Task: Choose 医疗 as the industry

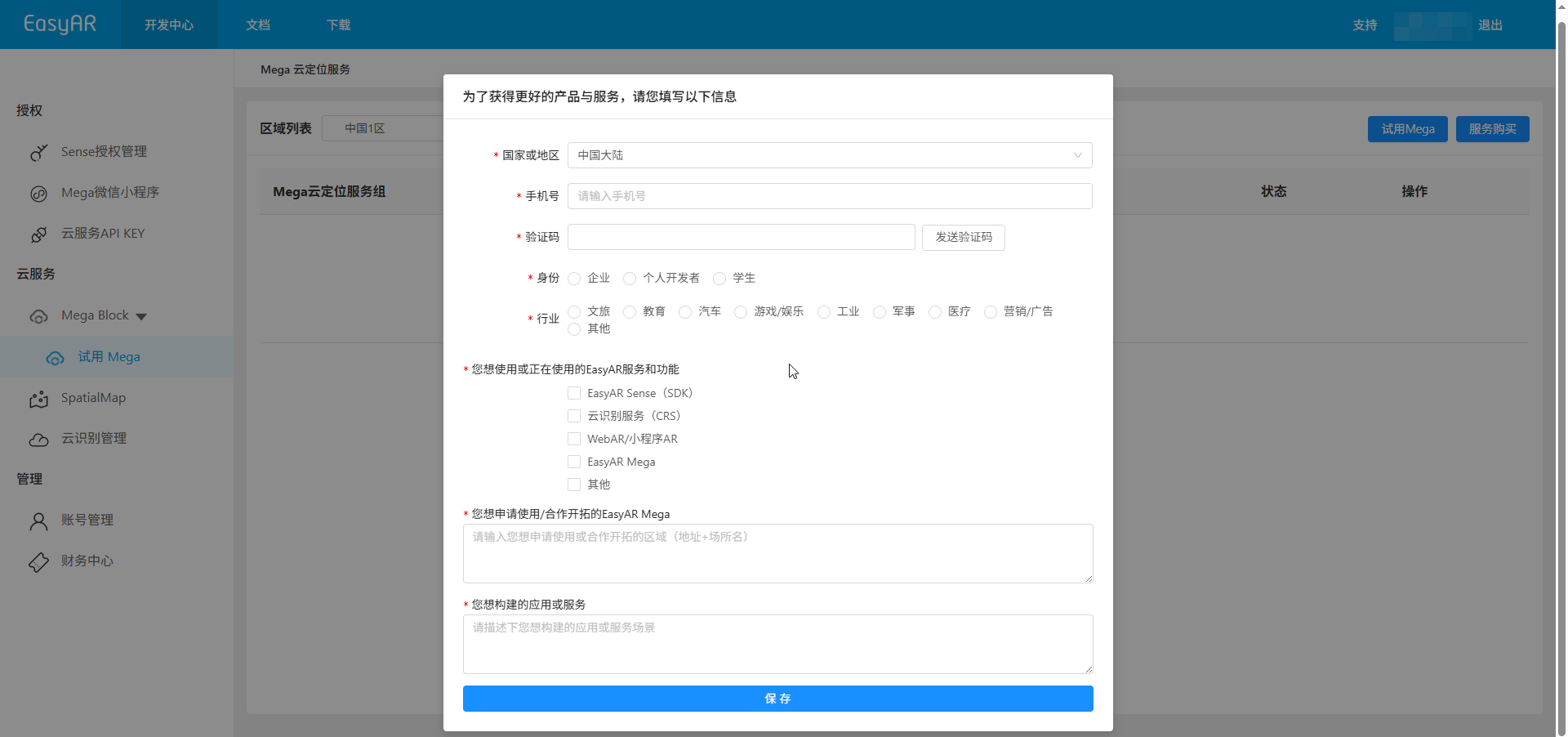Action: (x=935, y=312)
